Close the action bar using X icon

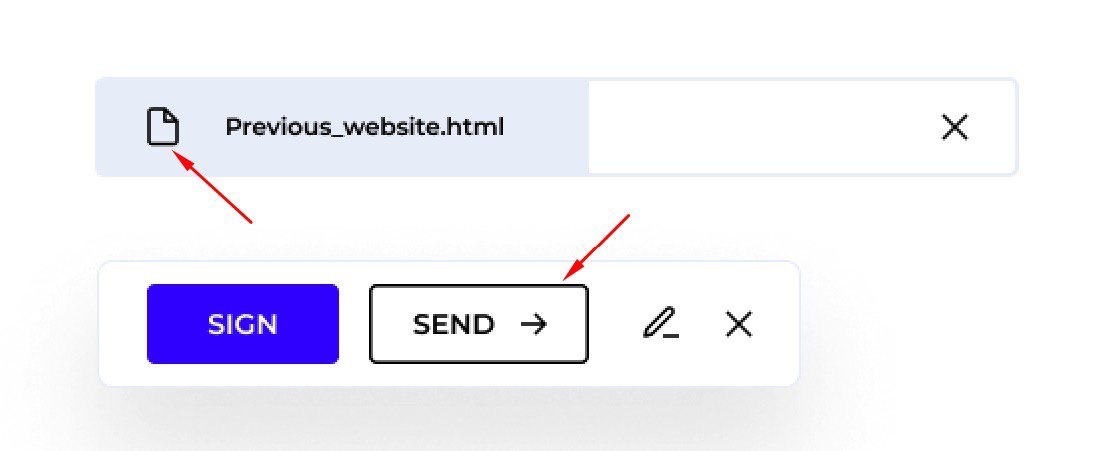pyautogui.click(x=739, y=324)
